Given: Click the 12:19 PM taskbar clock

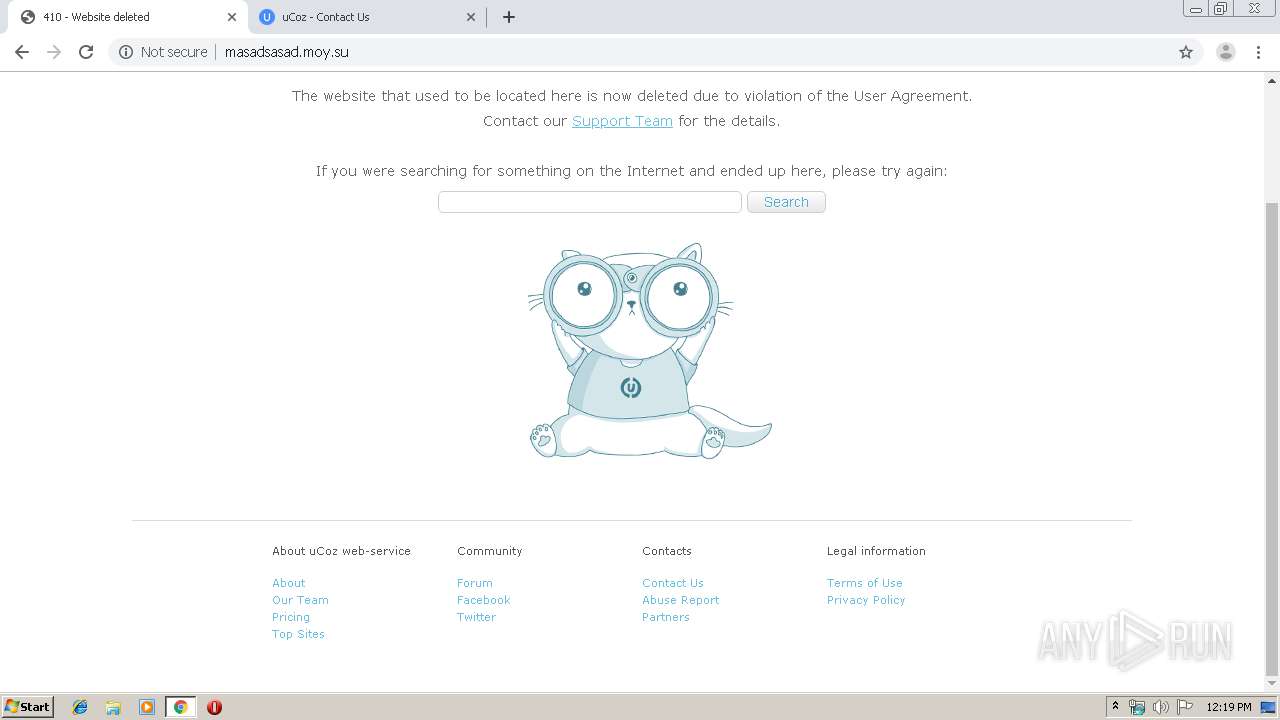Looking at the screenshot, I should point(1229,707).
